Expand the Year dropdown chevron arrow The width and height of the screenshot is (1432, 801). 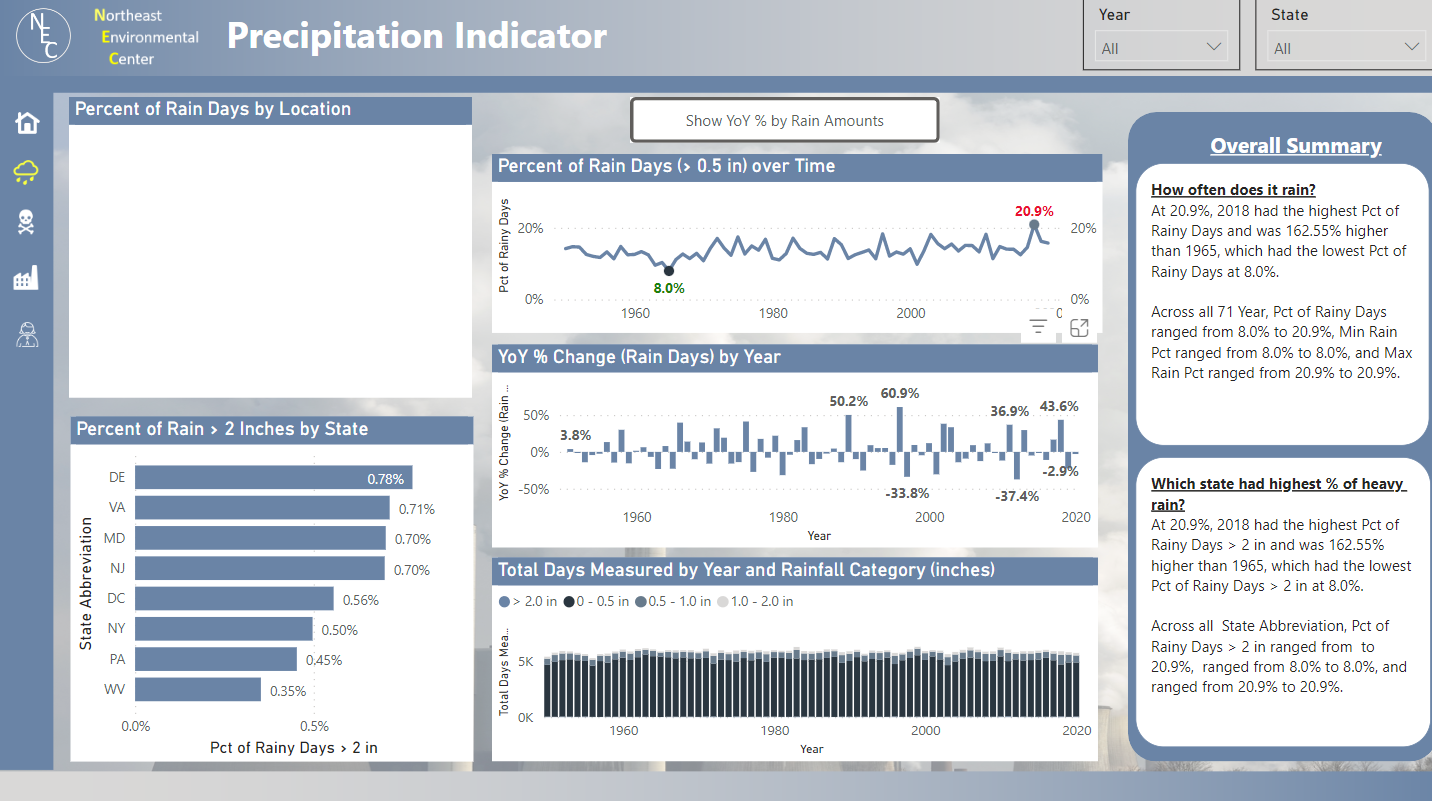(1214, 48)
